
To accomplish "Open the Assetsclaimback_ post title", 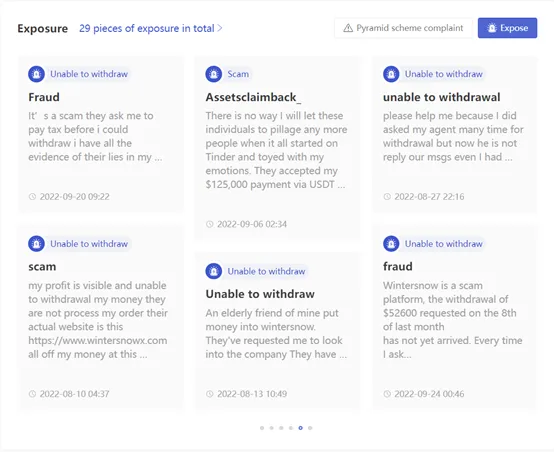I will pos(253,97).
